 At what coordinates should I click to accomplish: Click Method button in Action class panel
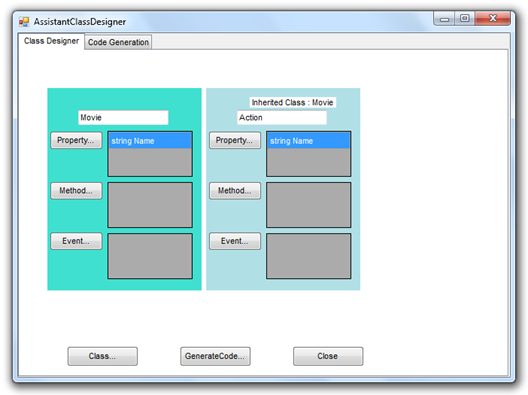(235, 191)
